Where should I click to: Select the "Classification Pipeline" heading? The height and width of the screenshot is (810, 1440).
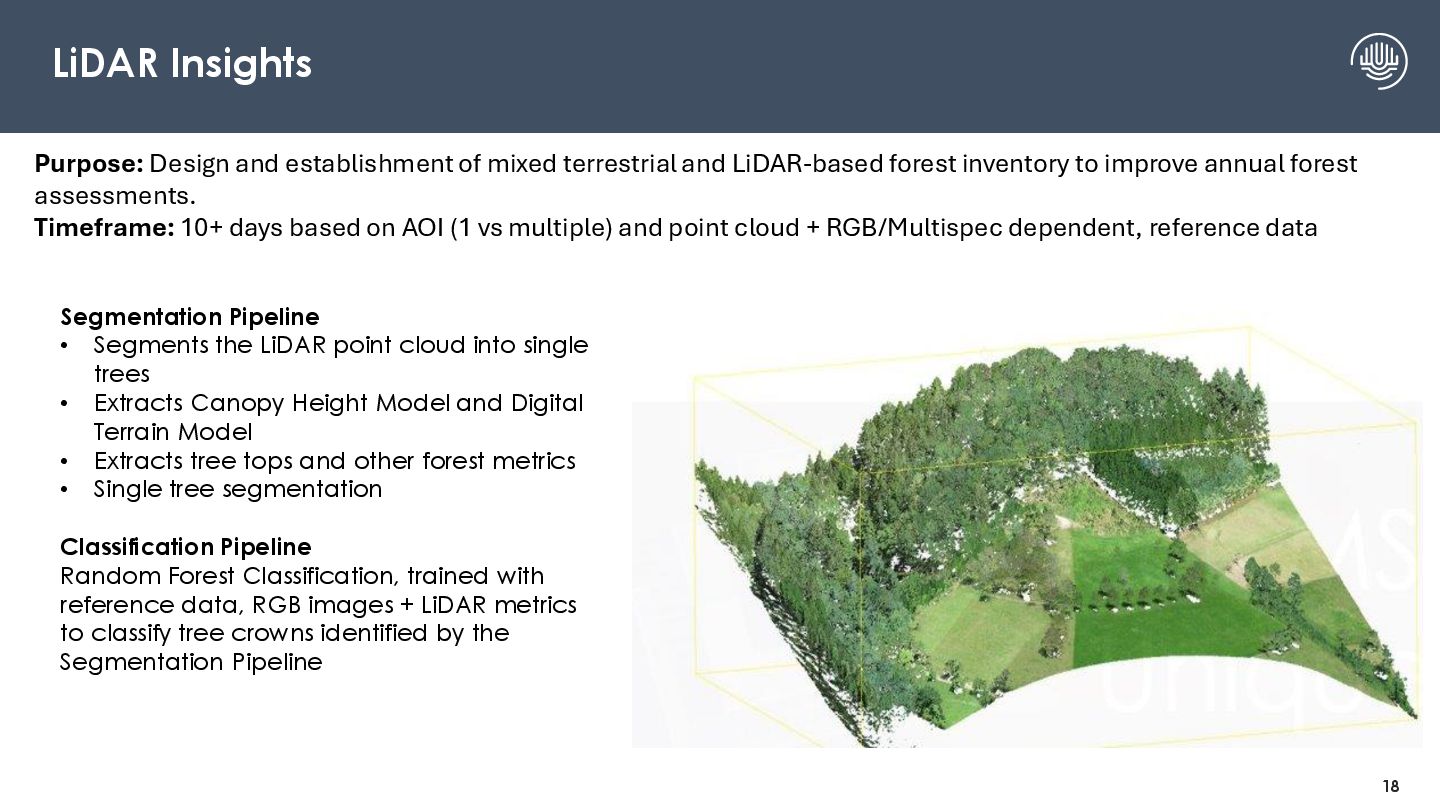pos(186,547)
